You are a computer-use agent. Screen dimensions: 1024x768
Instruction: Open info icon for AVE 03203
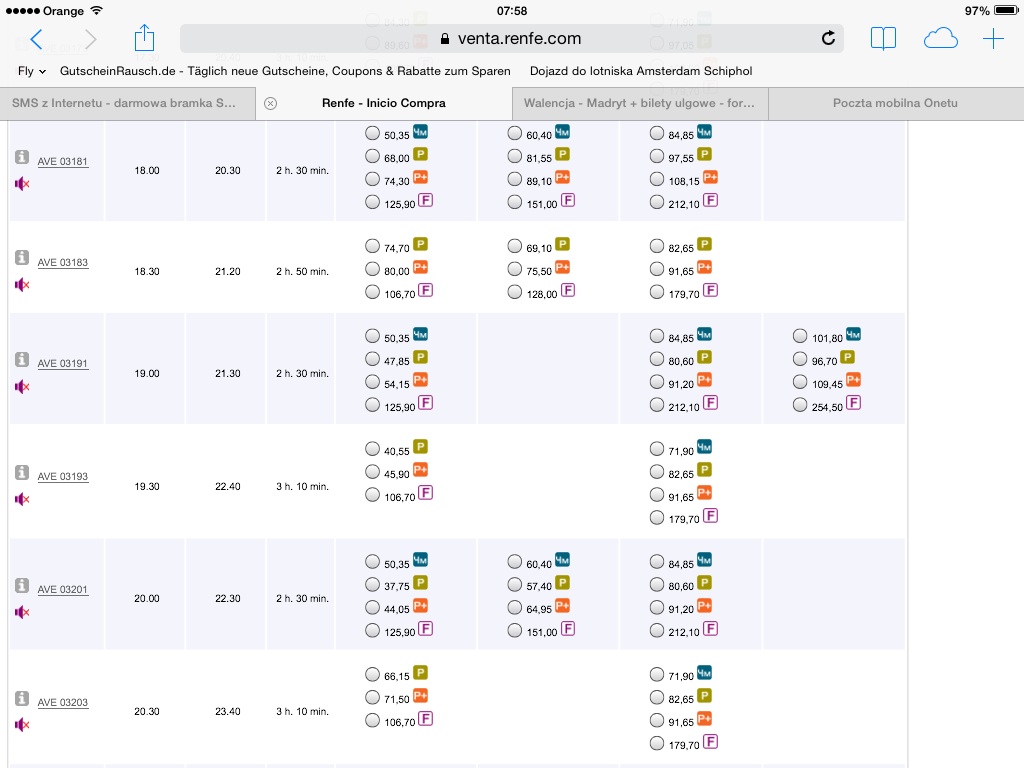click(22, 697)
